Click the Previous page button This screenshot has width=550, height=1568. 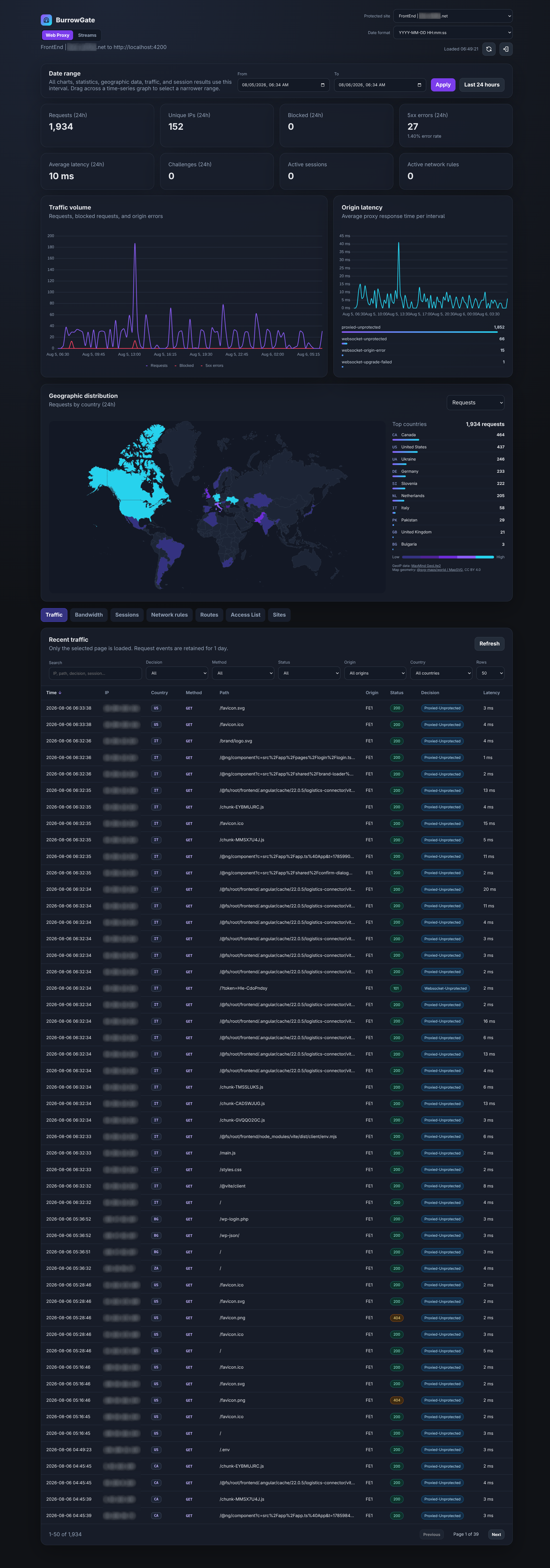(x=432, y=1534)
